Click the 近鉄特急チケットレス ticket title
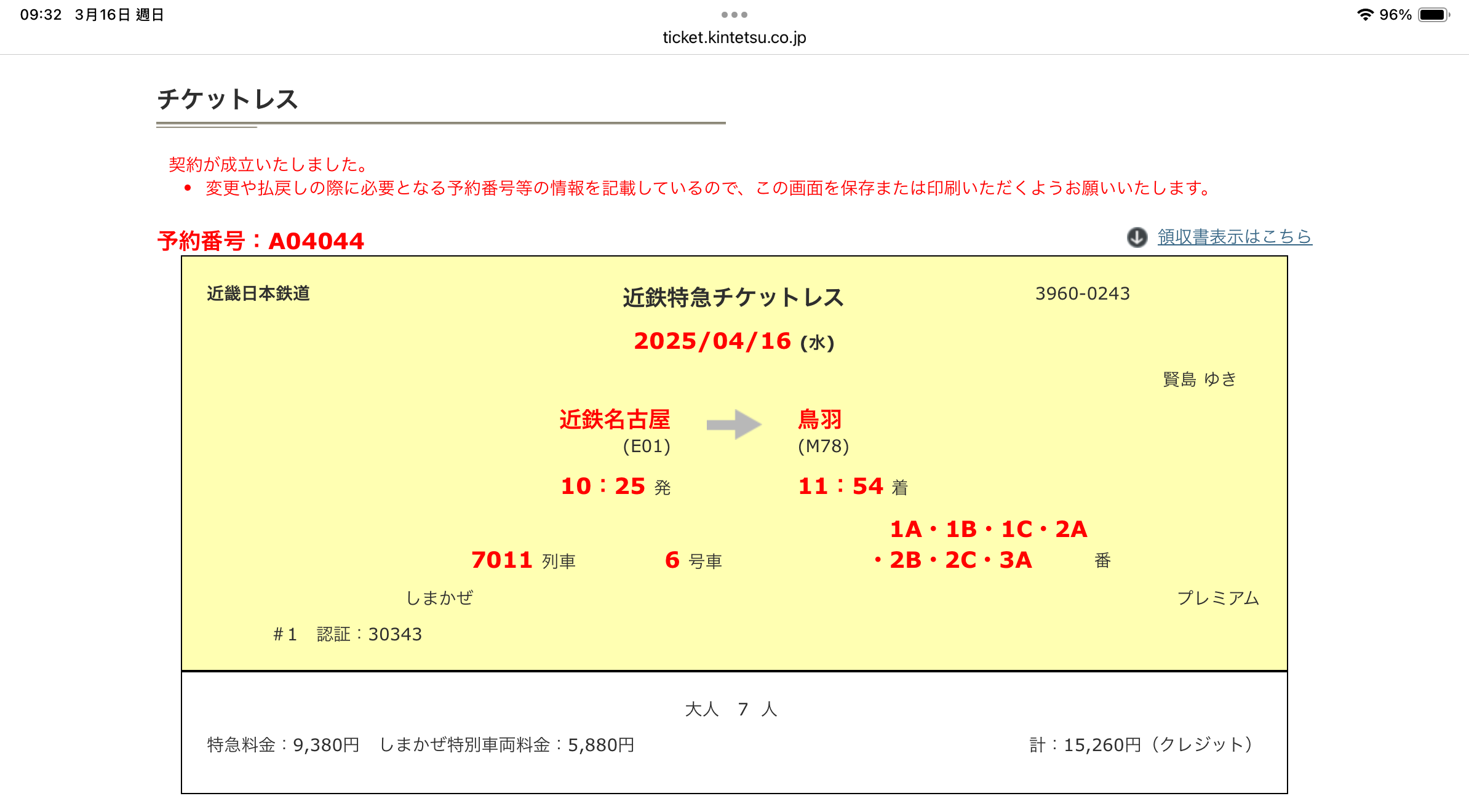 pos(733,298)
